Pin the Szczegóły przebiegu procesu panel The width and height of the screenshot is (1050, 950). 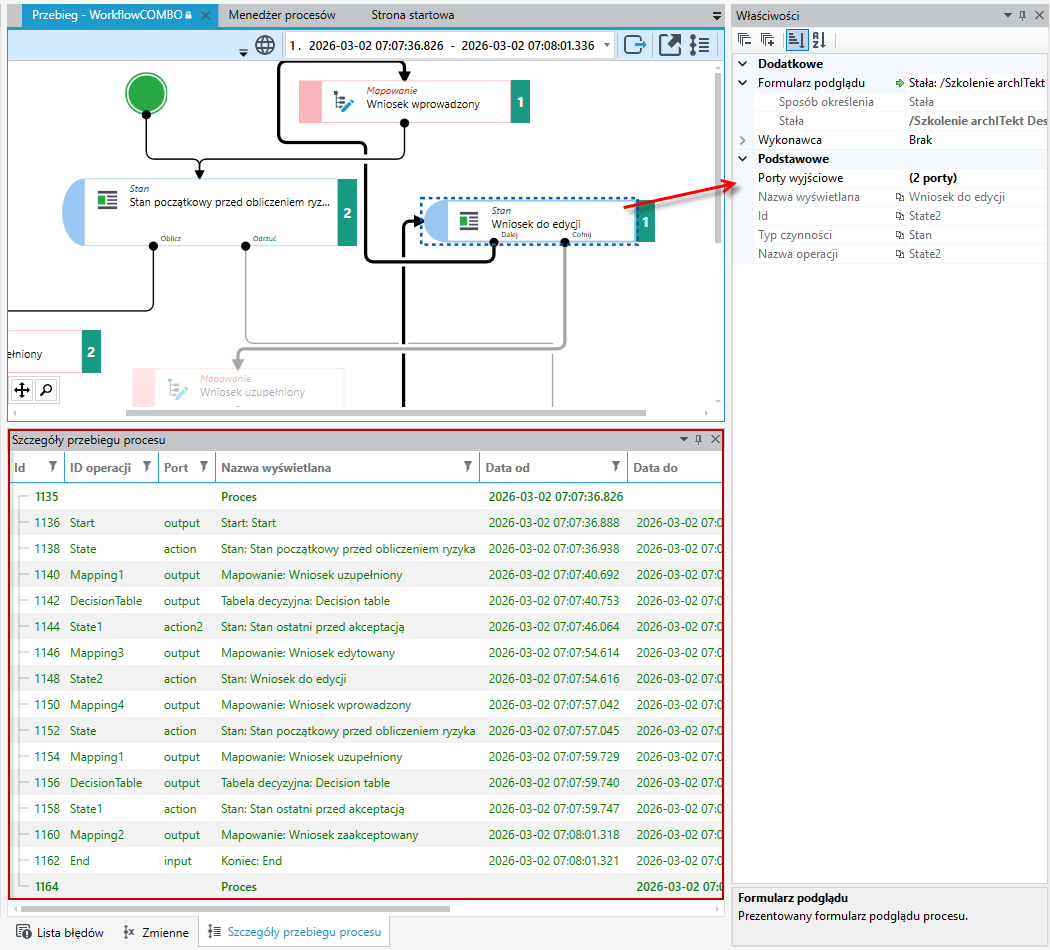pos(698,439)
